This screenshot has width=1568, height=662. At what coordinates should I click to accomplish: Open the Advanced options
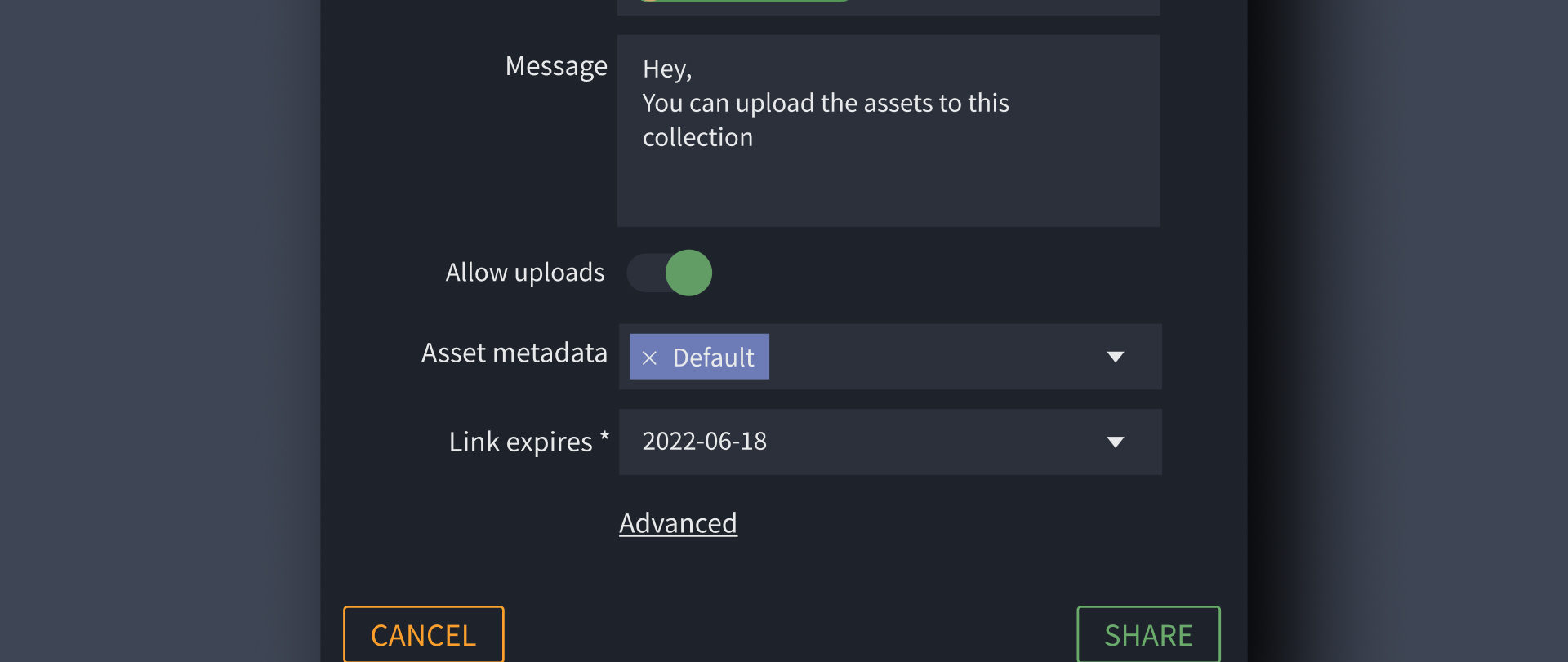[x=678, y=522]
